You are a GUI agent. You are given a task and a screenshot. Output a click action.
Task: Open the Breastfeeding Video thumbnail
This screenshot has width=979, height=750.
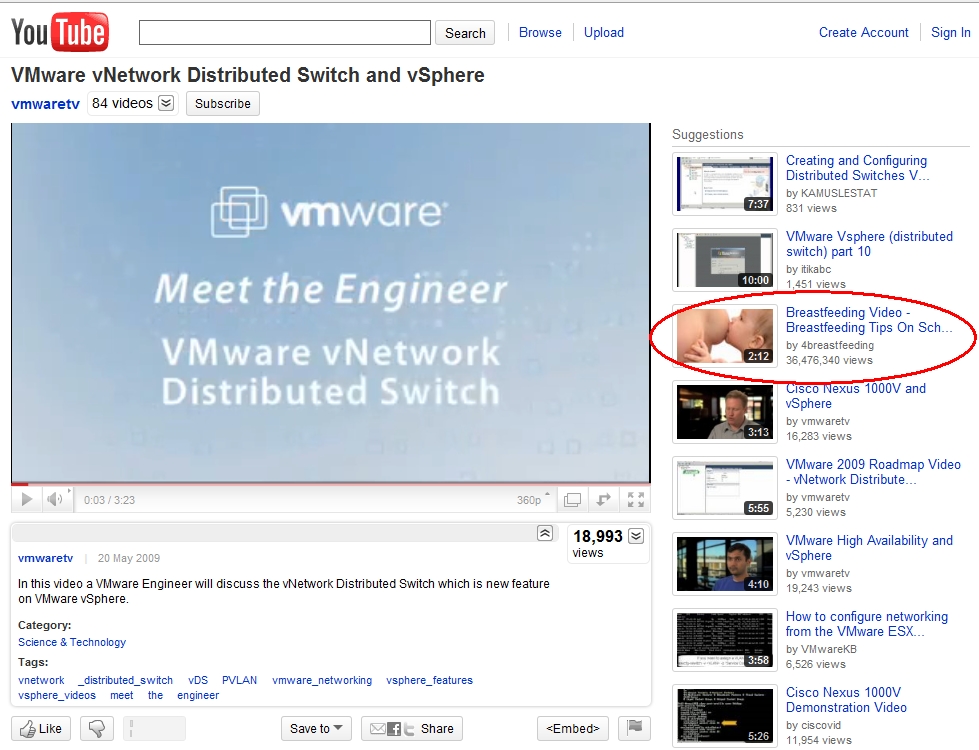click(725, 336)
